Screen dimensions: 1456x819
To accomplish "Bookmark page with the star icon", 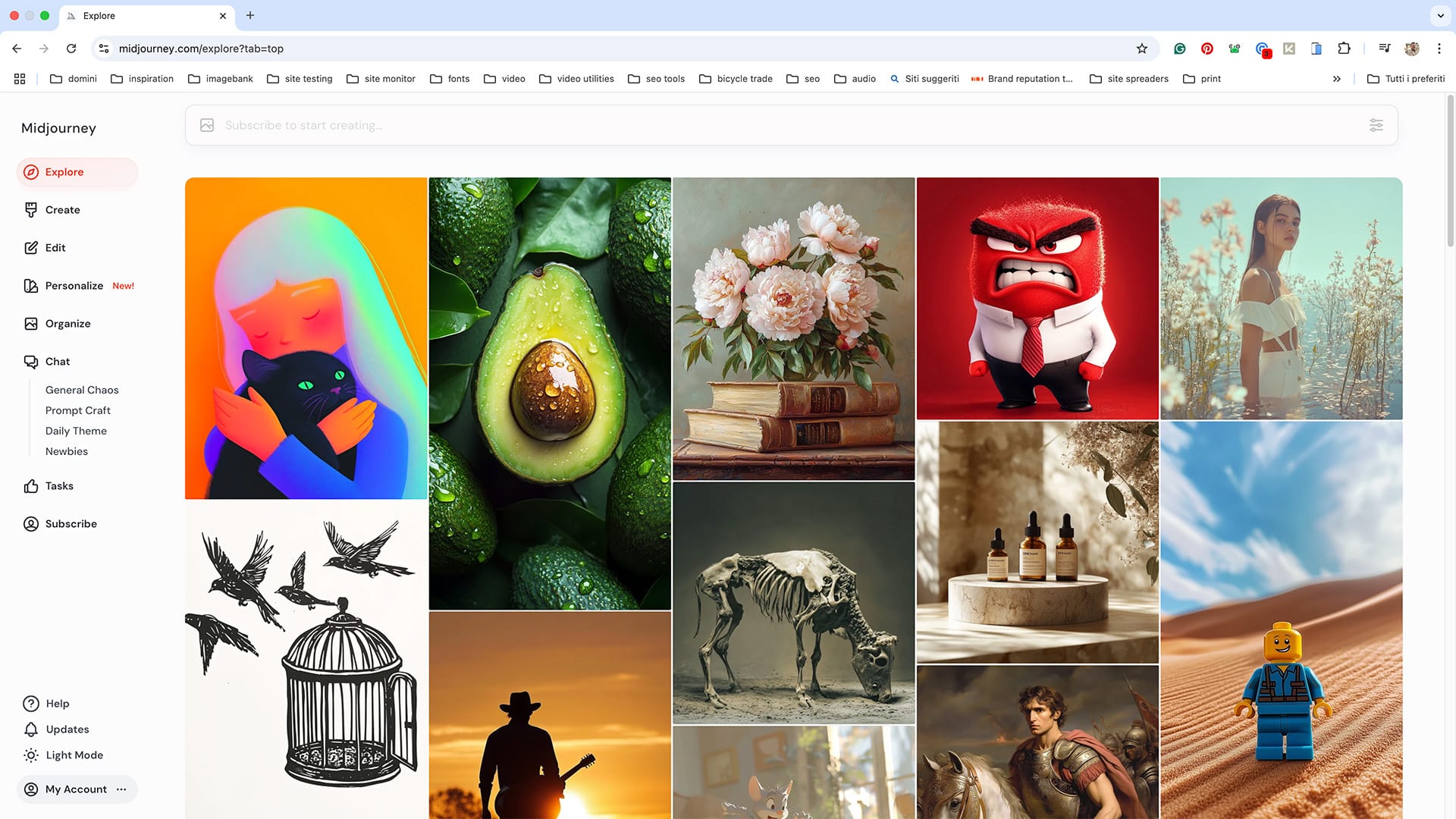I will [1142, 49].
